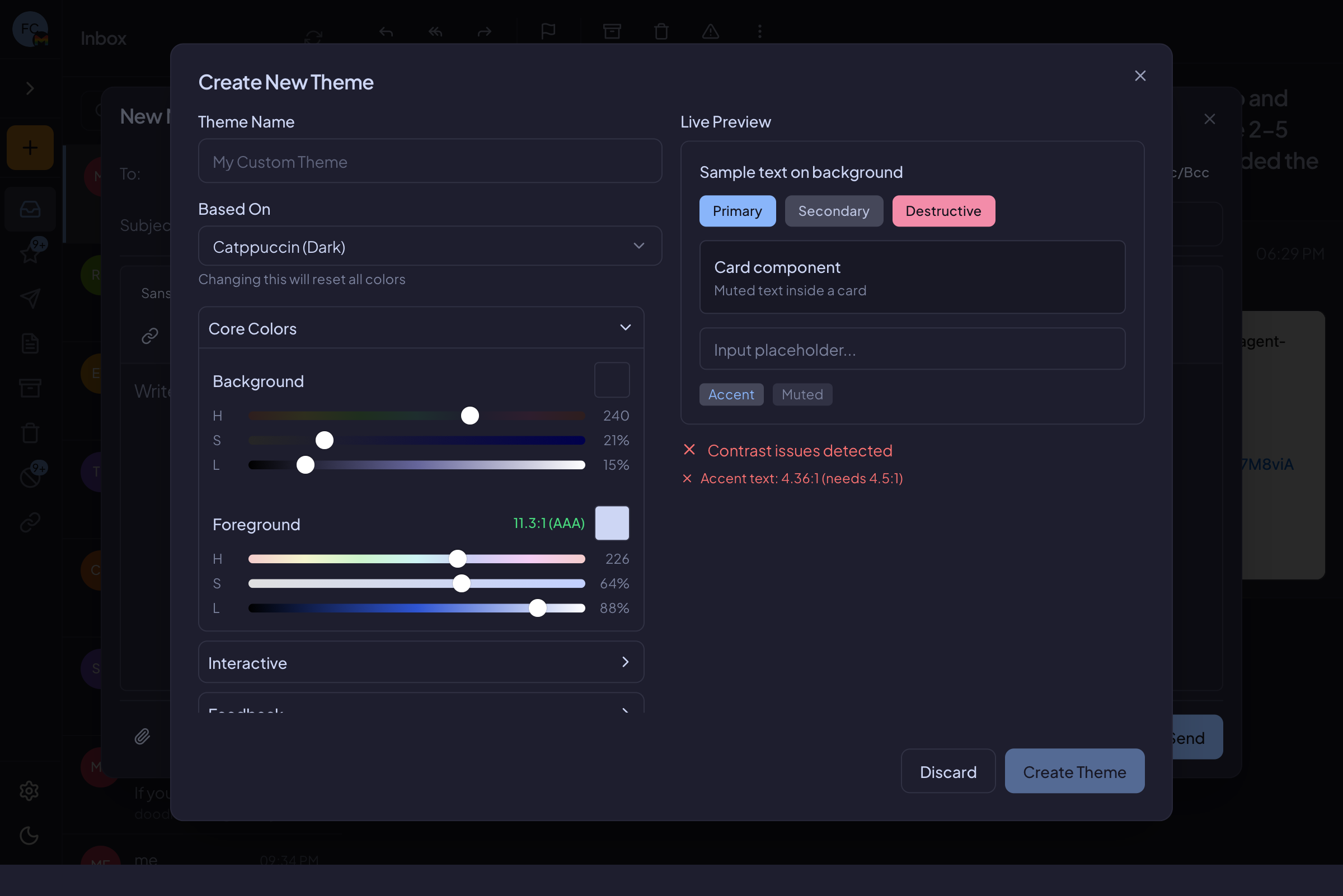1343x896 pixels.
Task: Delete the message with the trash toolbar icon
Action: [661, 31]
